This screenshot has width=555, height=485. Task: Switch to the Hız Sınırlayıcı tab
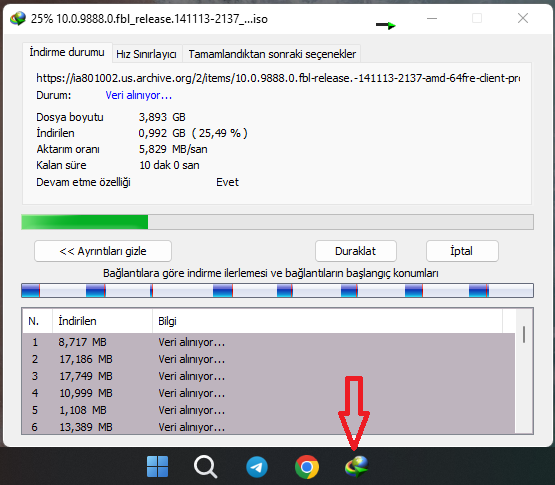click(146, 54)
